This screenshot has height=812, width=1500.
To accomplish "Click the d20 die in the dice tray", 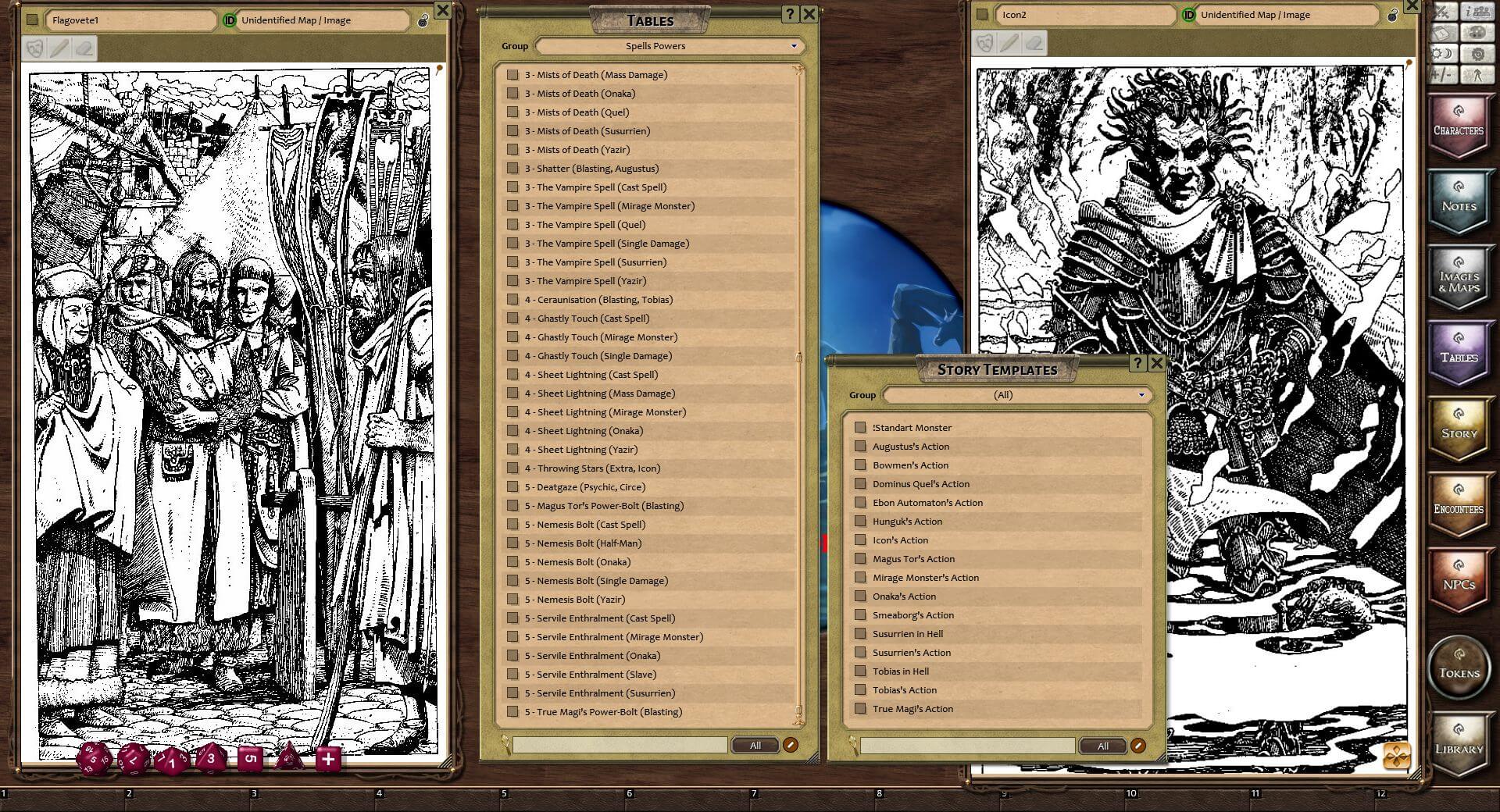I will click(95, 758).
